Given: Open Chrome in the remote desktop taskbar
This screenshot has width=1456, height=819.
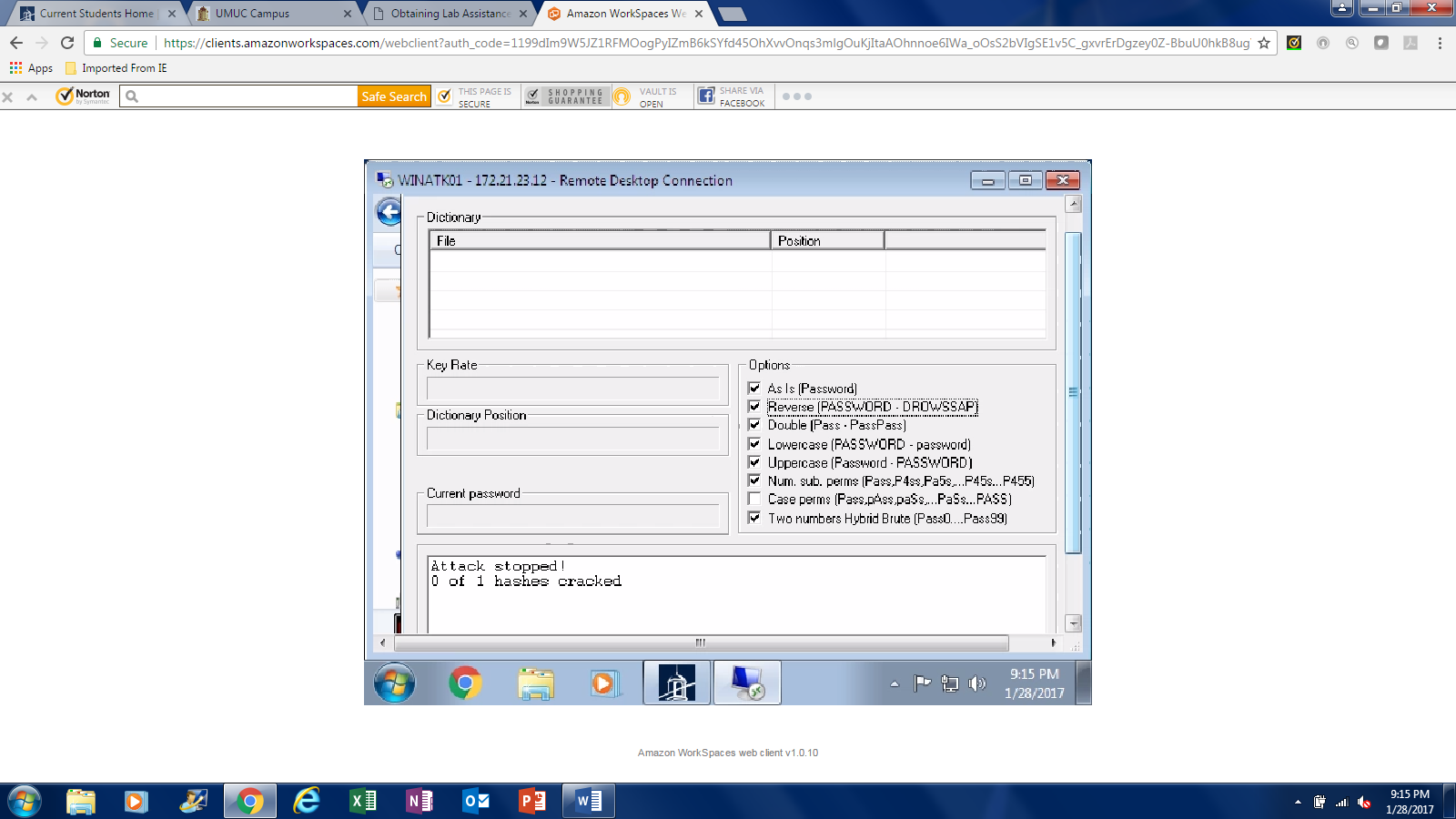Looking at the screenshot, I should pyautogui.click(x=465, y=682).
